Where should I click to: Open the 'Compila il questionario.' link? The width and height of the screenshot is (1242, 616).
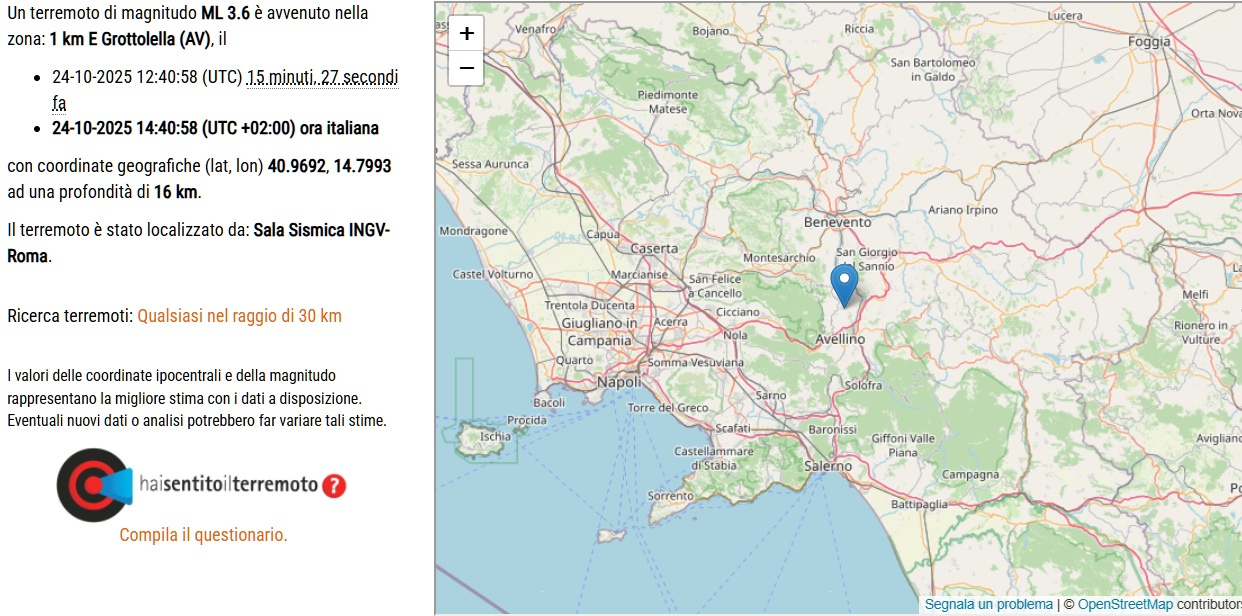pos(203,535)
